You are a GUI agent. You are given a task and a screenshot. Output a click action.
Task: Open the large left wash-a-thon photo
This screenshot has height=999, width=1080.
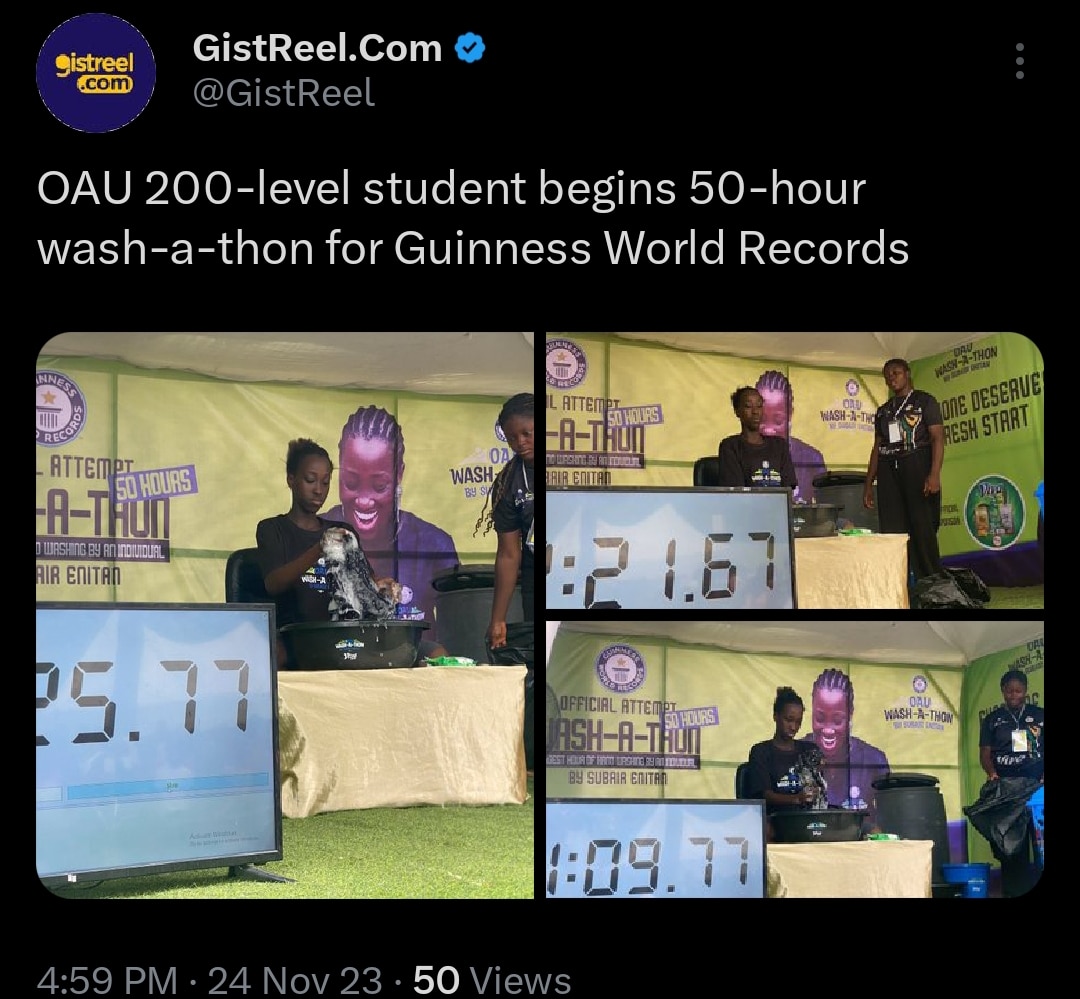[x=284, y=615]
